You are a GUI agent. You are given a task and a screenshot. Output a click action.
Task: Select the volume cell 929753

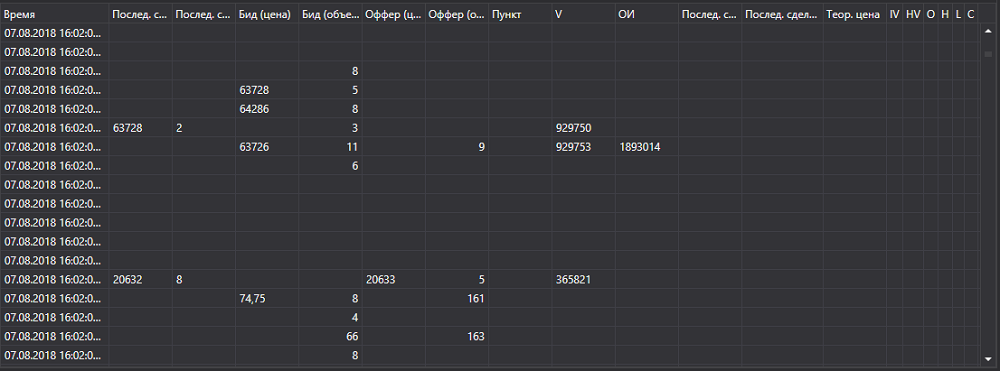pos(584,147)
